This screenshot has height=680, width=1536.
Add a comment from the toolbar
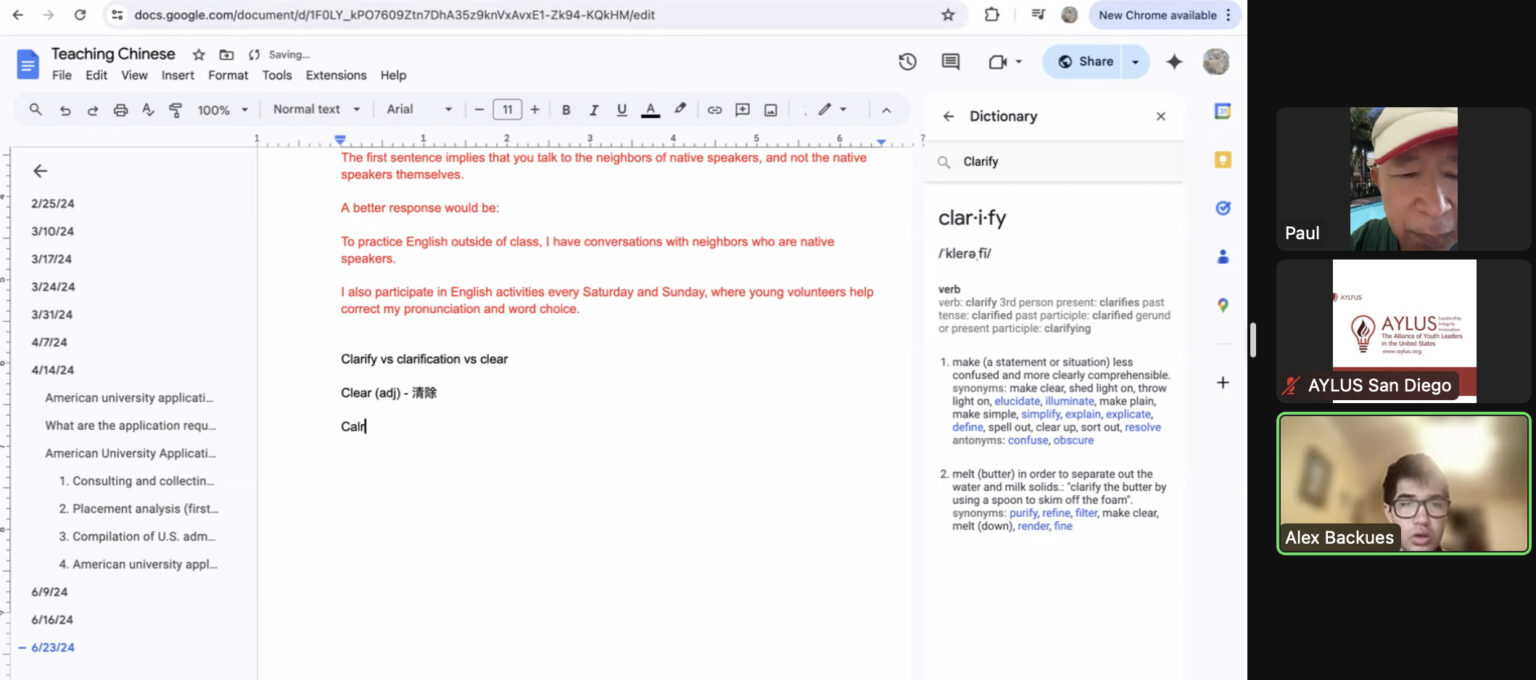pos(743,110)
